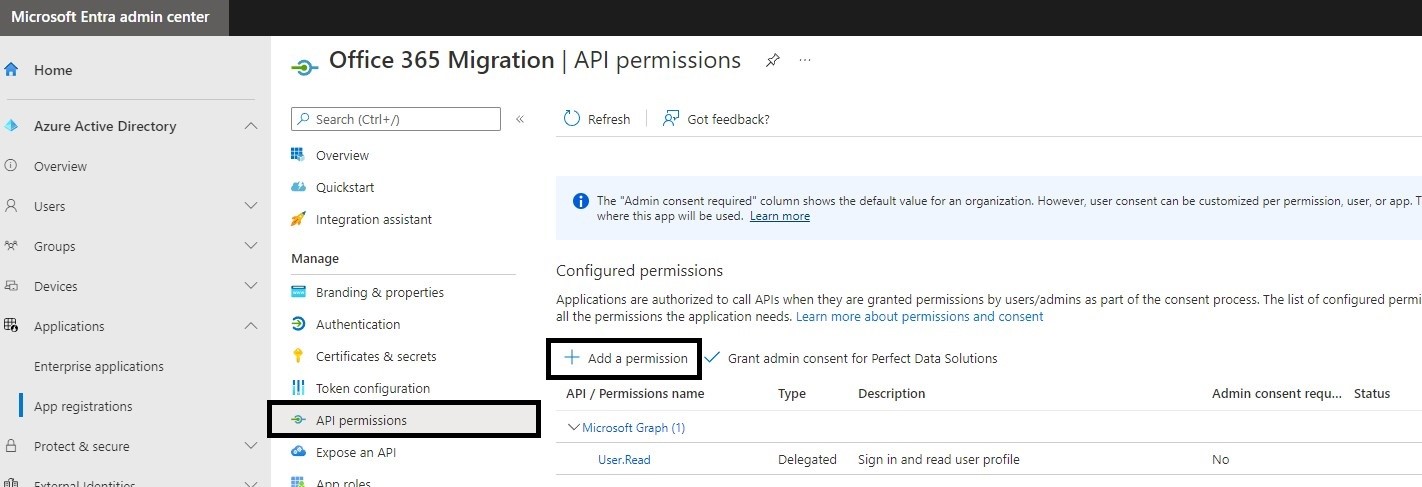Click the search magnifier icon
This screenshot has width=1422, height=487.
pos(303,119)
